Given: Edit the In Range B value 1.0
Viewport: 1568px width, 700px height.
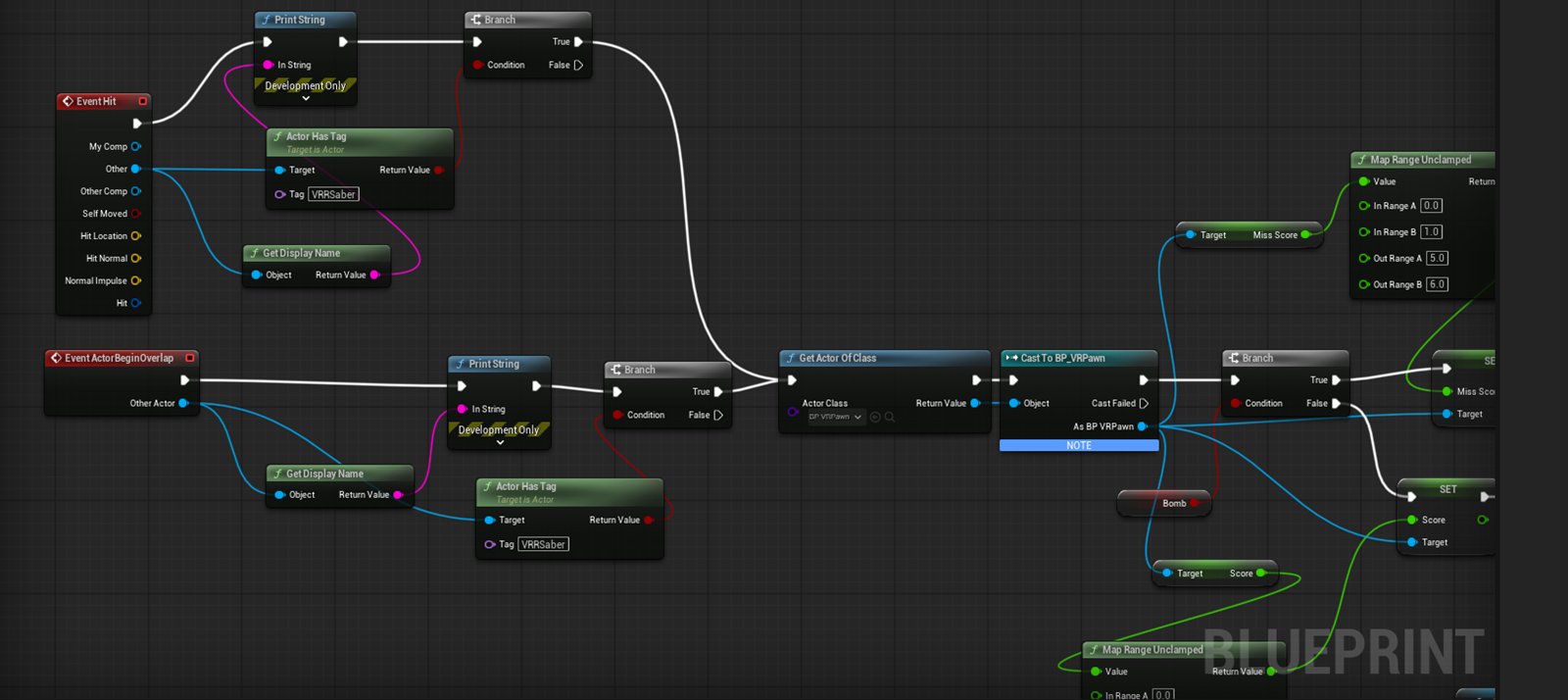Looking at the screenshot, I should [1432, 232].
